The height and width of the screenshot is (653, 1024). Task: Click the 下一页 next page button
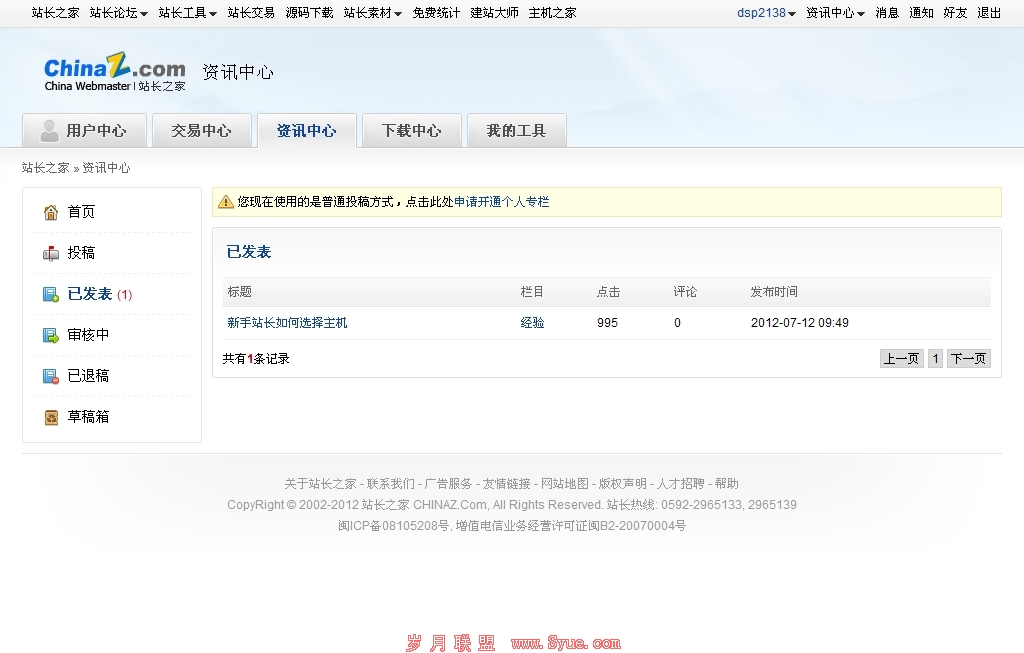[968, 359]
